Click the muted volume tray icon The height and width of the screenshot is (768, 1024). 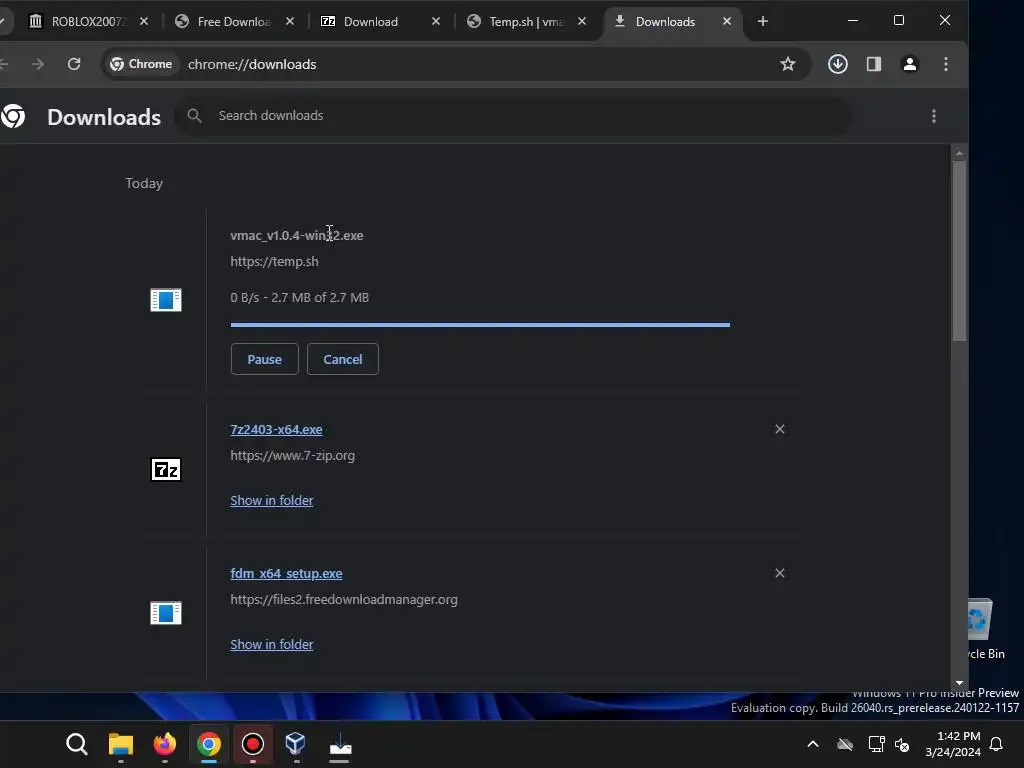coord(903,744)
